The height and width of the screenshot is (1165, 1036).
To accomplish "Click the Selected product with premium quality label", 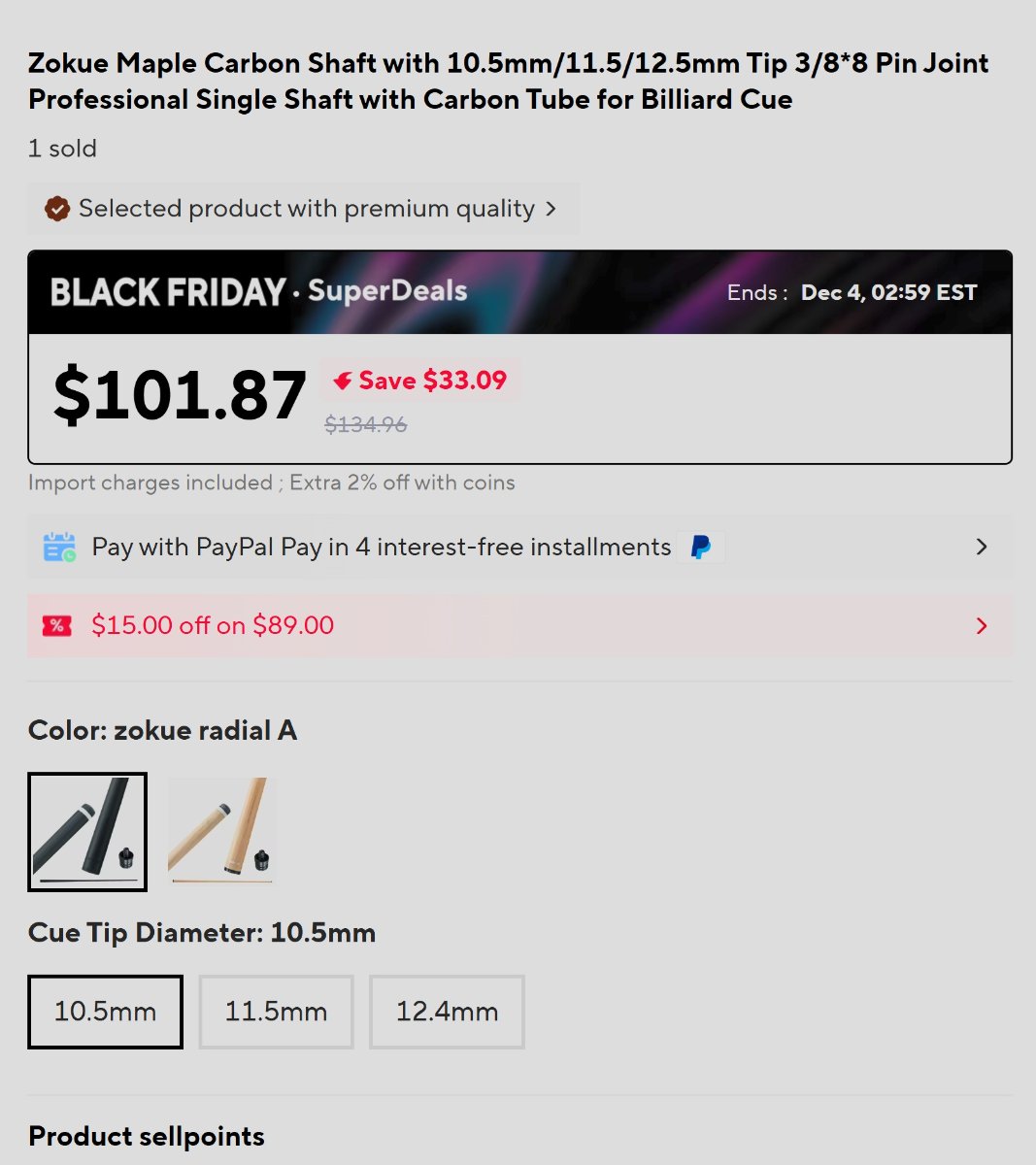I will [306, 209].
